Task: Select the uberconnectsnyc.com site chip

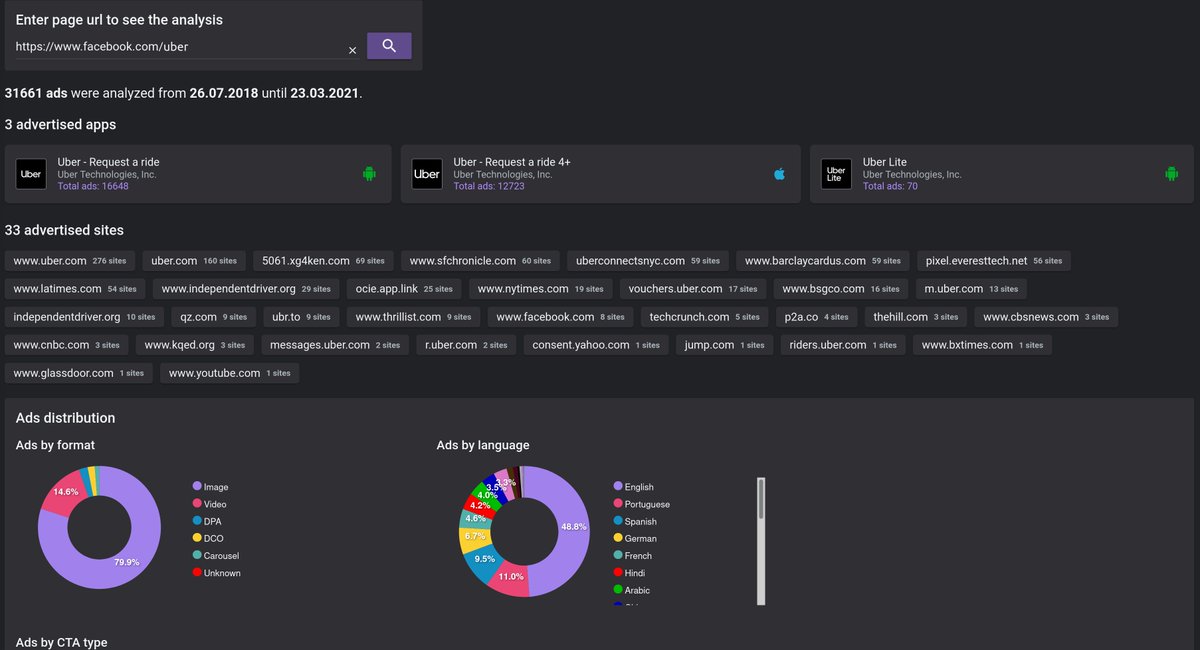Action: pos(648,261)
